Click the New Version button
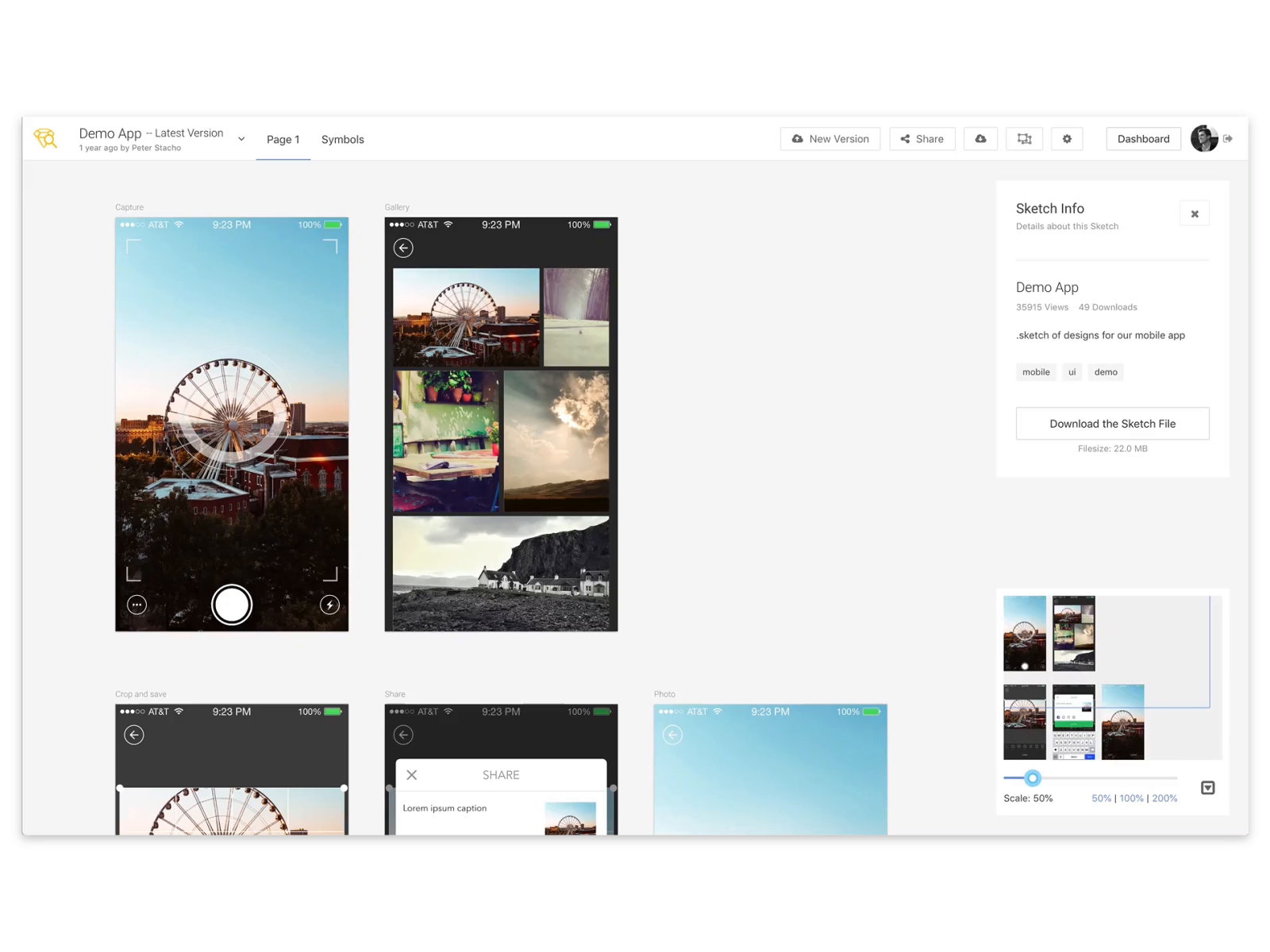Image resolution: width=1270 pixels, height=952 pixels. [830, 138]
